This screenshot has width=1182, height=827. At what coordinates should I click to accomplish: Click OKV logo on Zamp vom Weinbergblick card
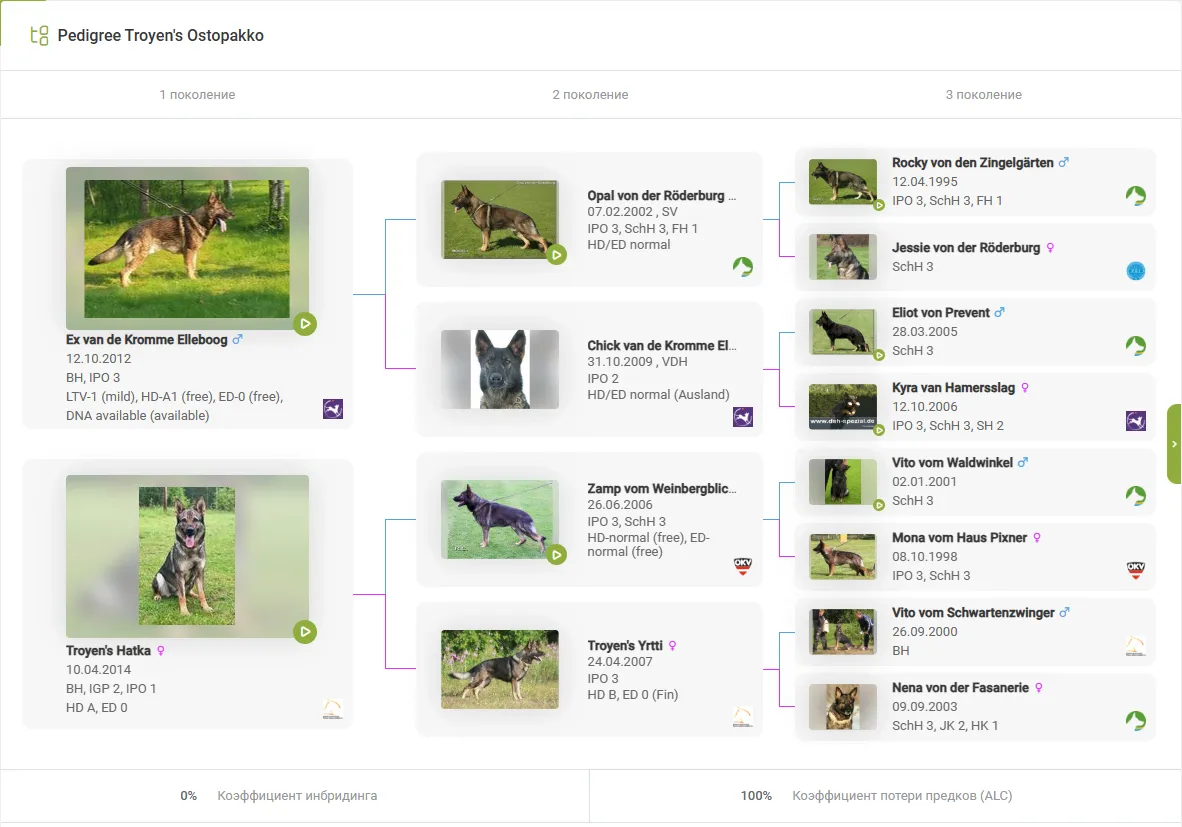[x=742, y=567]
